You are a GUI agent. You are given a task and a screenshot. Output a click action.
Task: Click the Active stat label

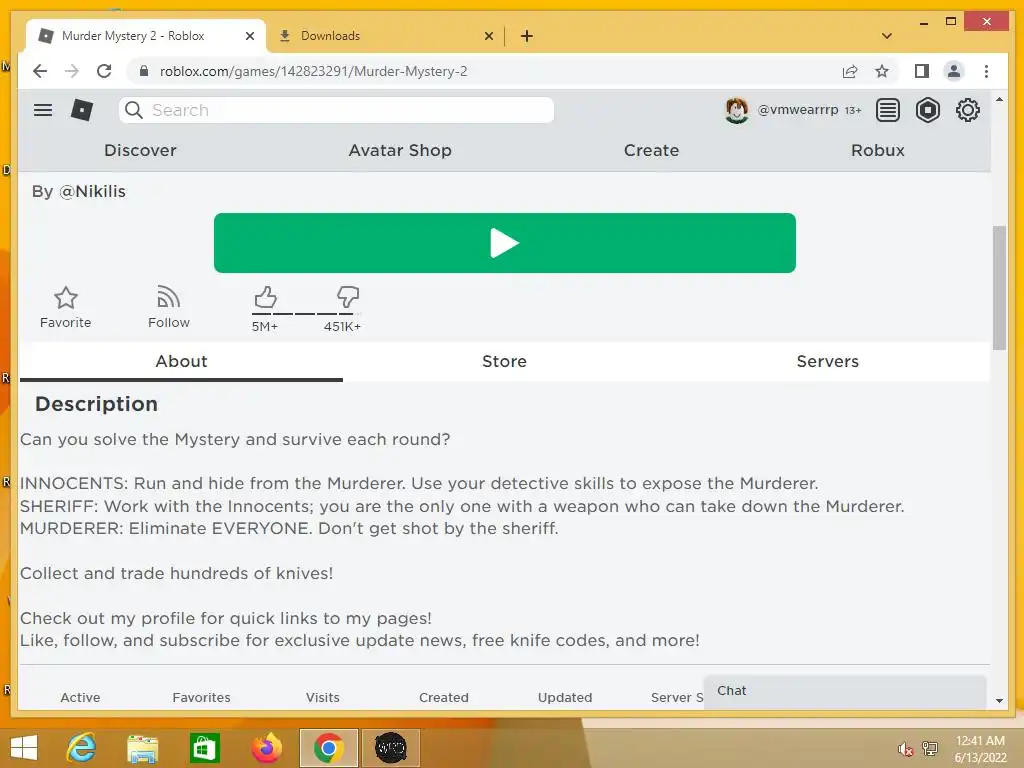[80, 697]
